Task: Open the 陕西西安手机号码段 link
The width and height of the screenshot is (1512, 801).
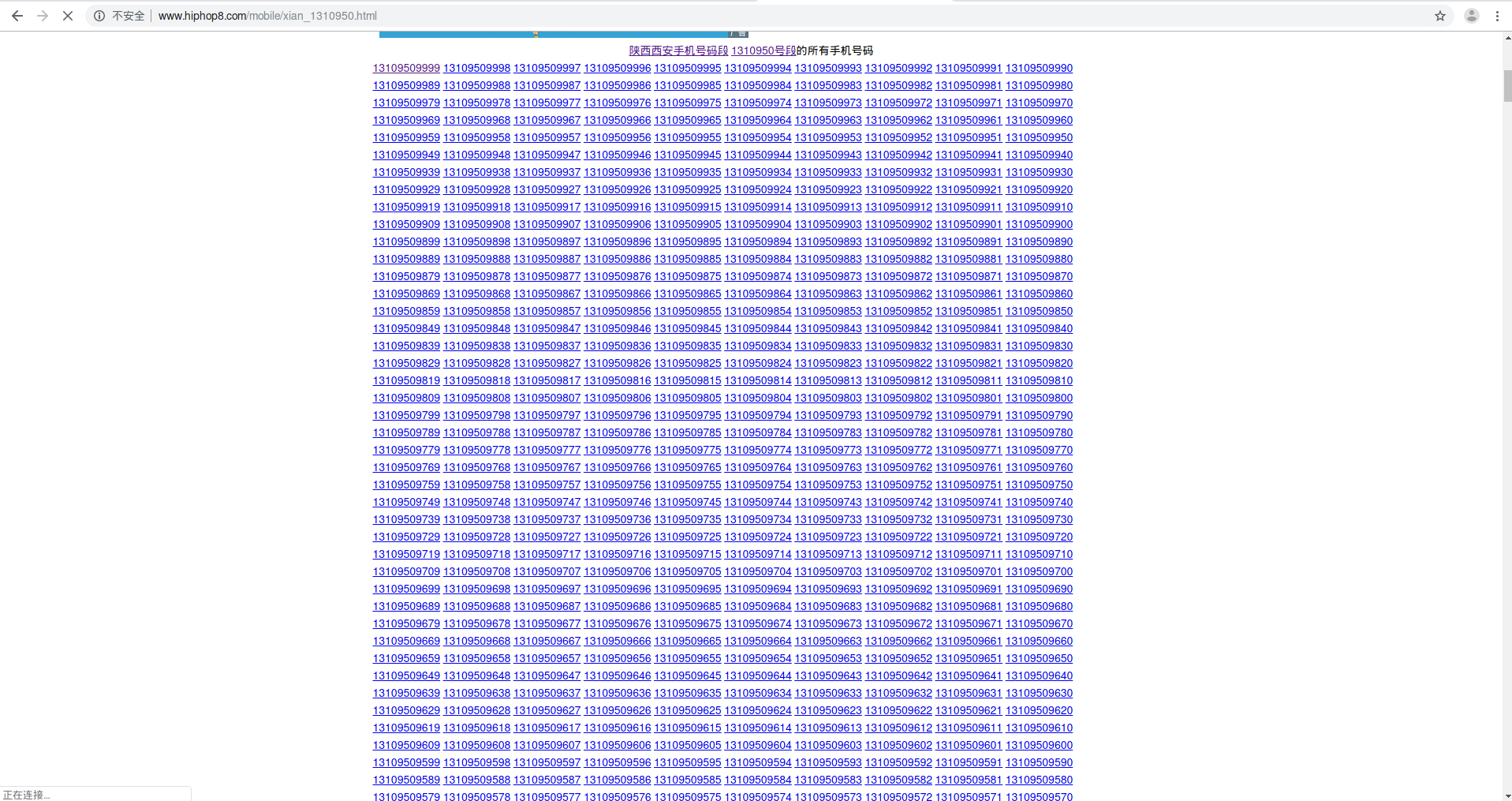Action: click(x=678, y=51)
